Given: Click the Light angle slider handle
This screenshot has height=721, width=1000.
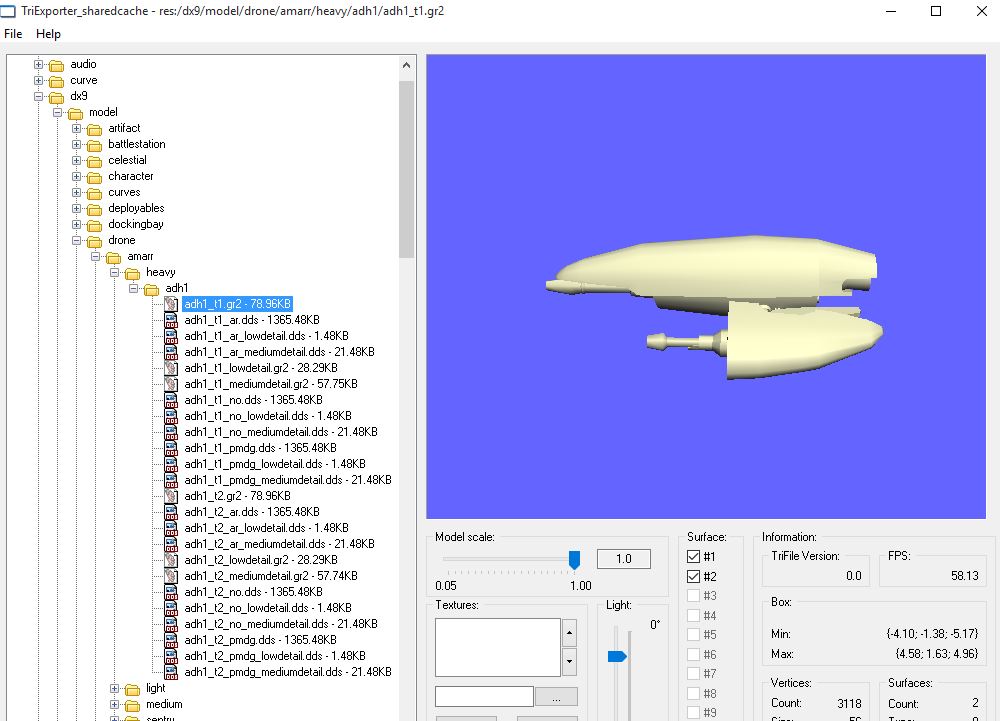Looking at the screenshot, I should [x=617, y=657].
